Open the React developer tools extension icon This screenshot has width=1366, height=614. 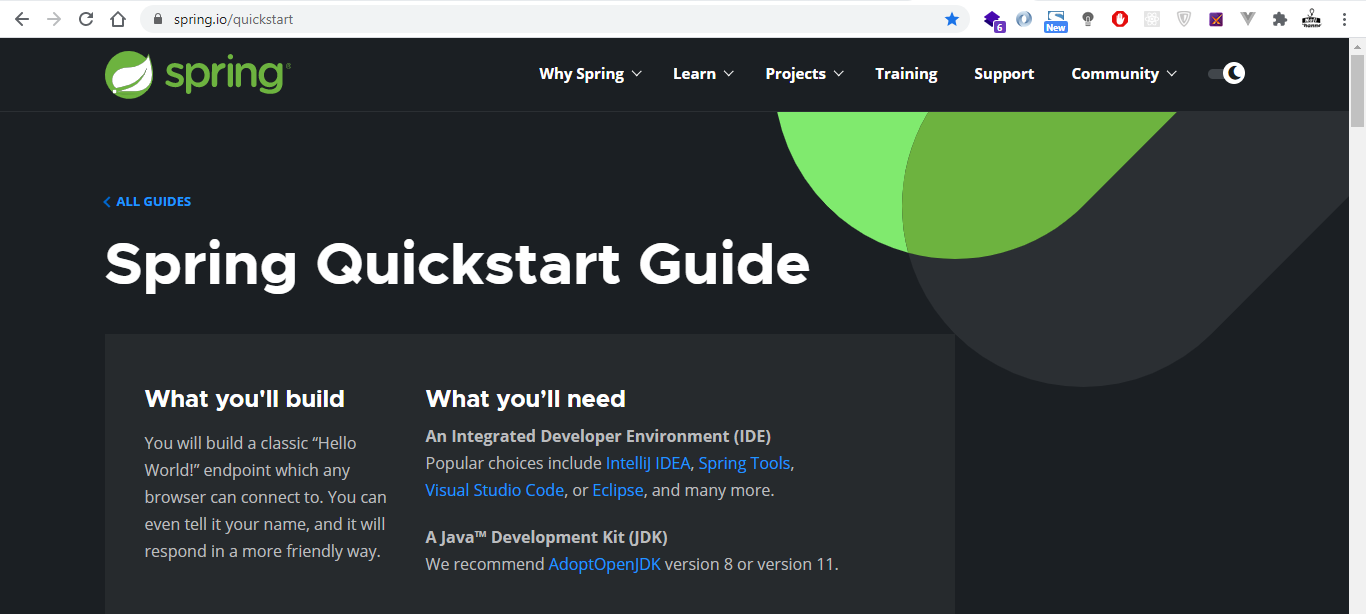(x=1152, y=19)
